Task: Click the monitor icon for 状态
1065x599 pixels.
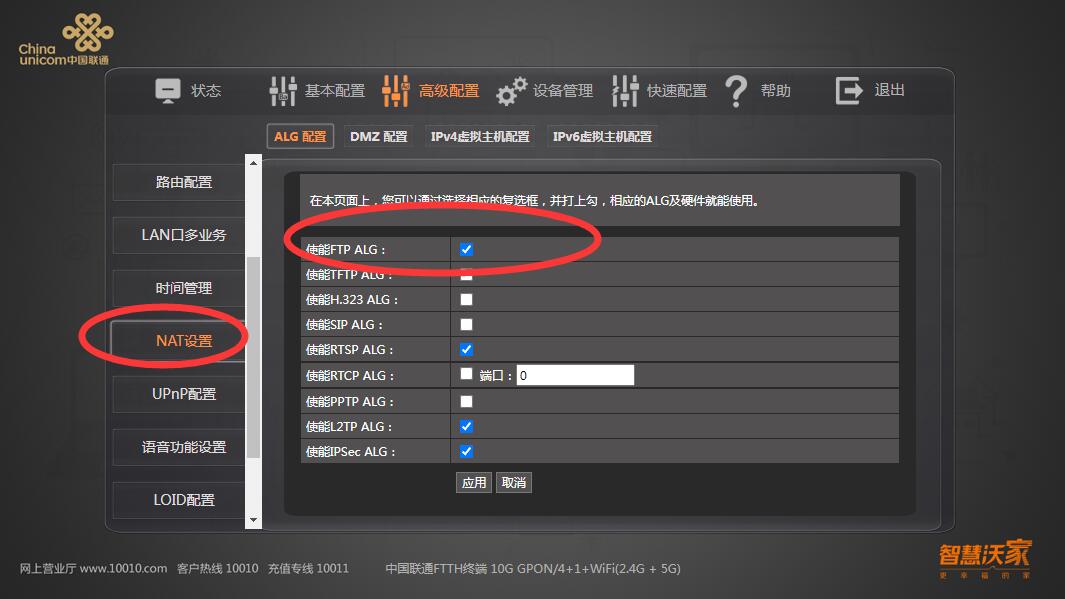Action: (x=167, y=91)
